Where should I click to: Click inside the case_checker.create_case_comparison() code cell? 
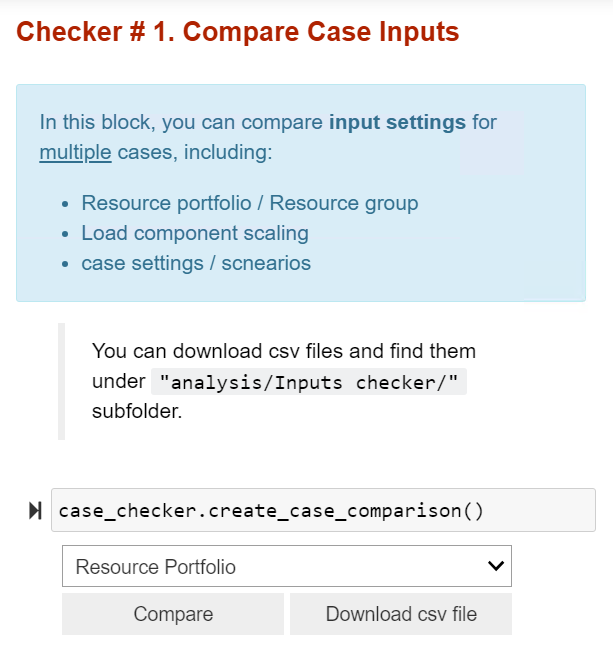tap(323, 510)
